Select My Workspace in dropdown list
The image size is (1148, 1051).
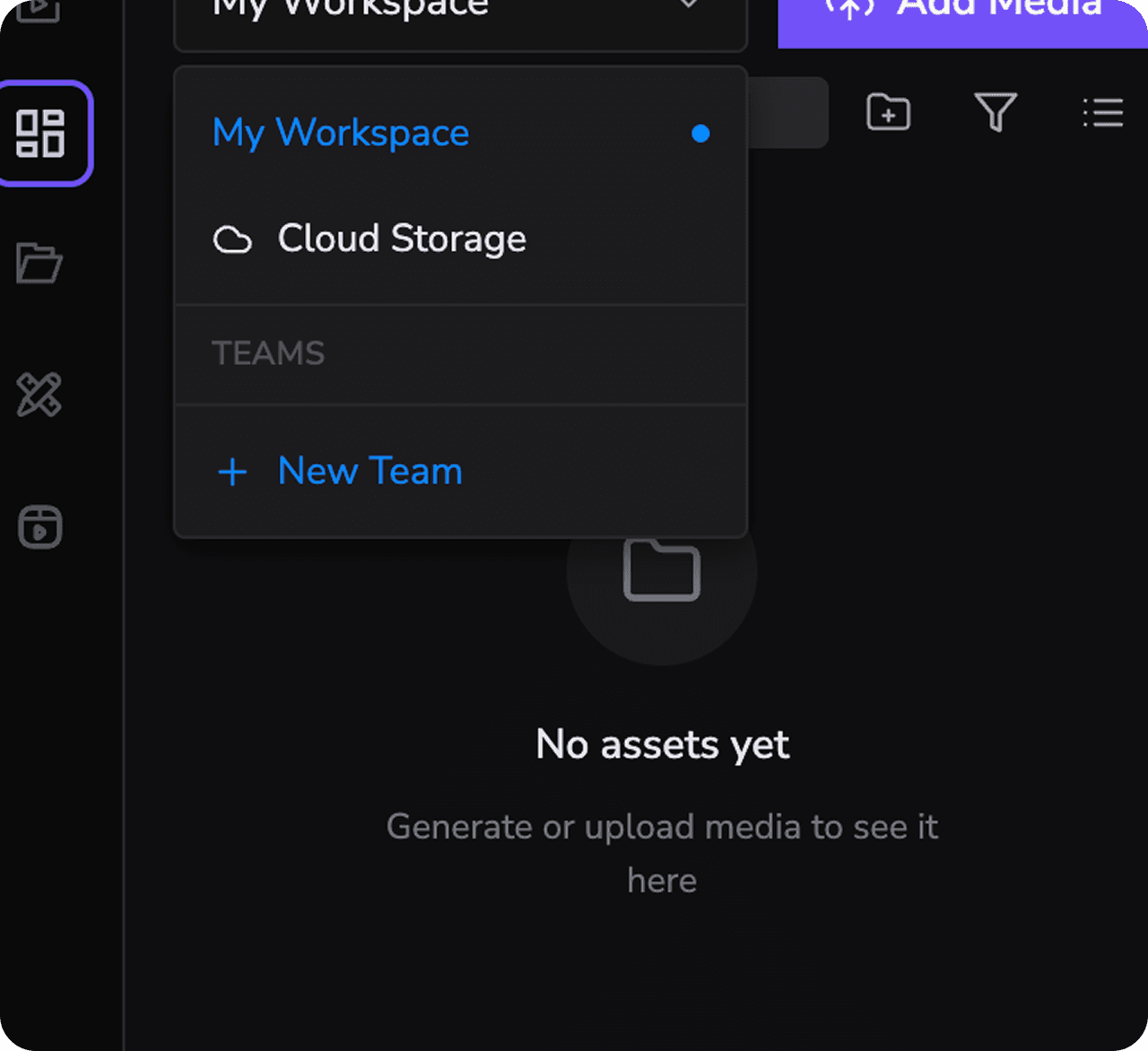pos(460,133)
